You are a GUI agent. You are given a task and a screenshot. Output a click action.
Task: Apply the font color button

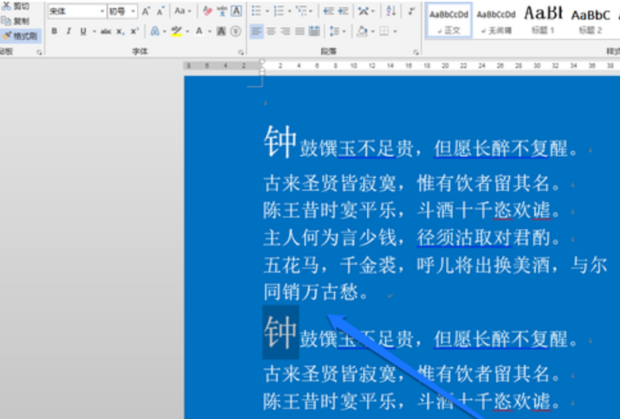click(199, 31)
